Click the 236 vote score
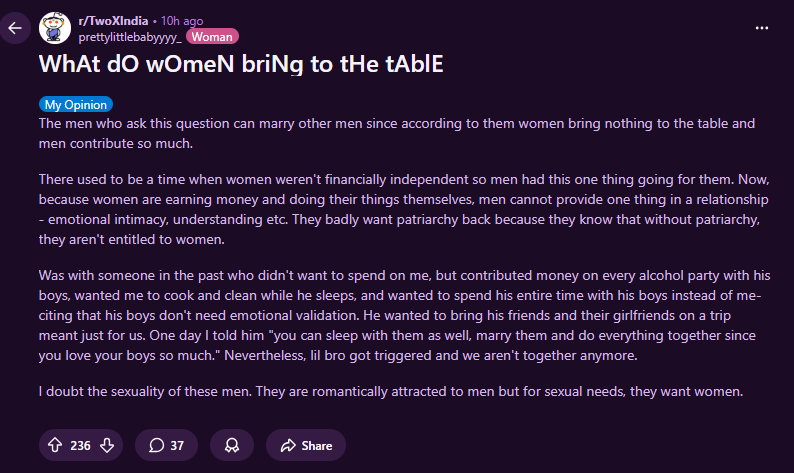This screenshot has height=473, width=794. pyautogui.click(x=80, y=445)
